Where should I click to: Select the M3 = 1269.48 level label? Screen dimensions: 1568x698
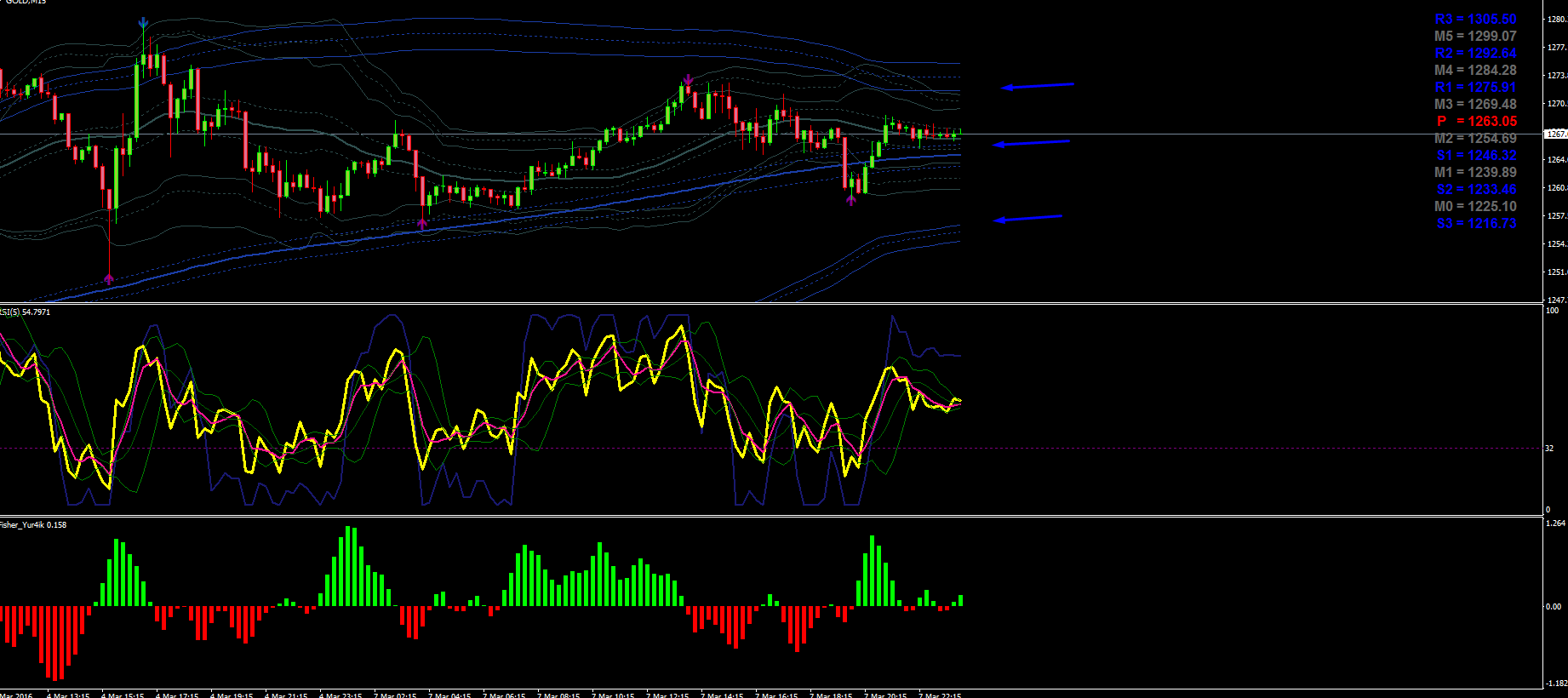click(x=1475, y=104)
